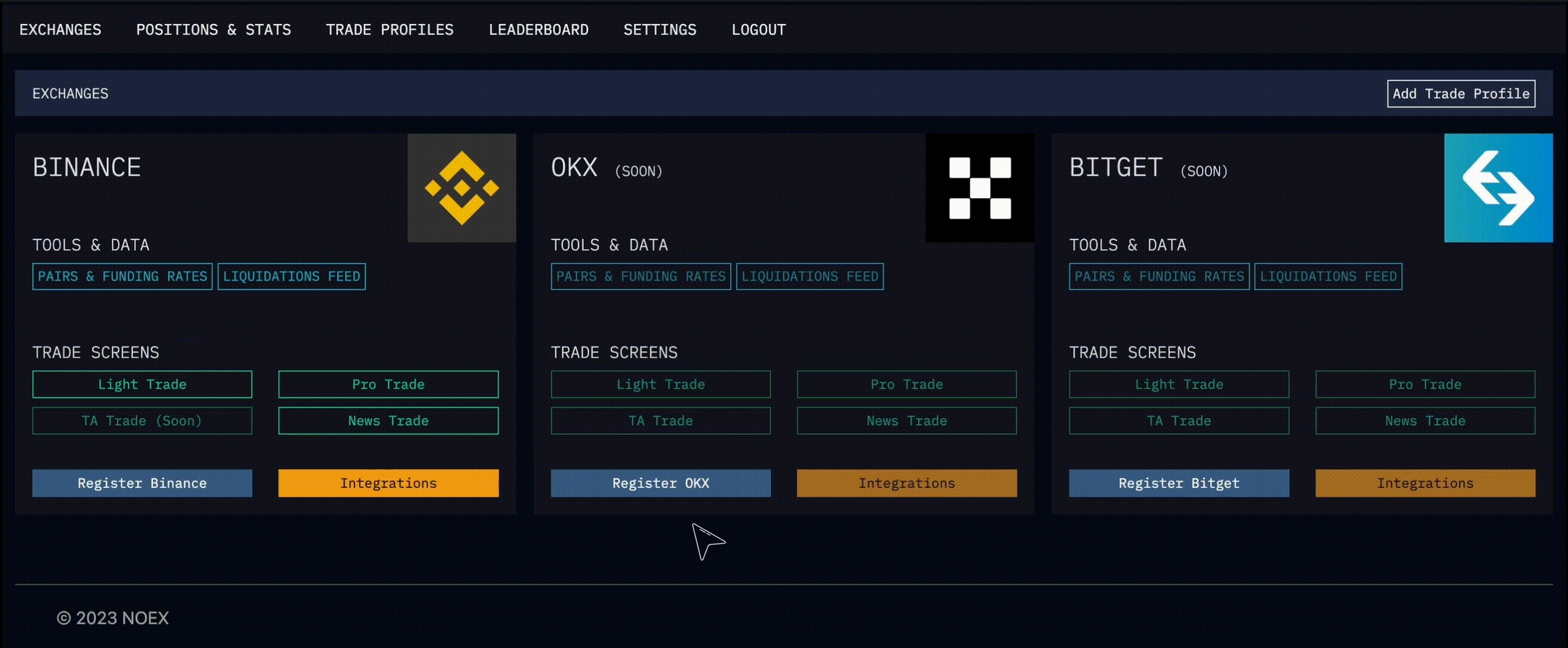Image resolution: width=1568 pixels, height=648 pixels.
Task: Launch Binance Pro Trade screen
Action: coord(388,385)
